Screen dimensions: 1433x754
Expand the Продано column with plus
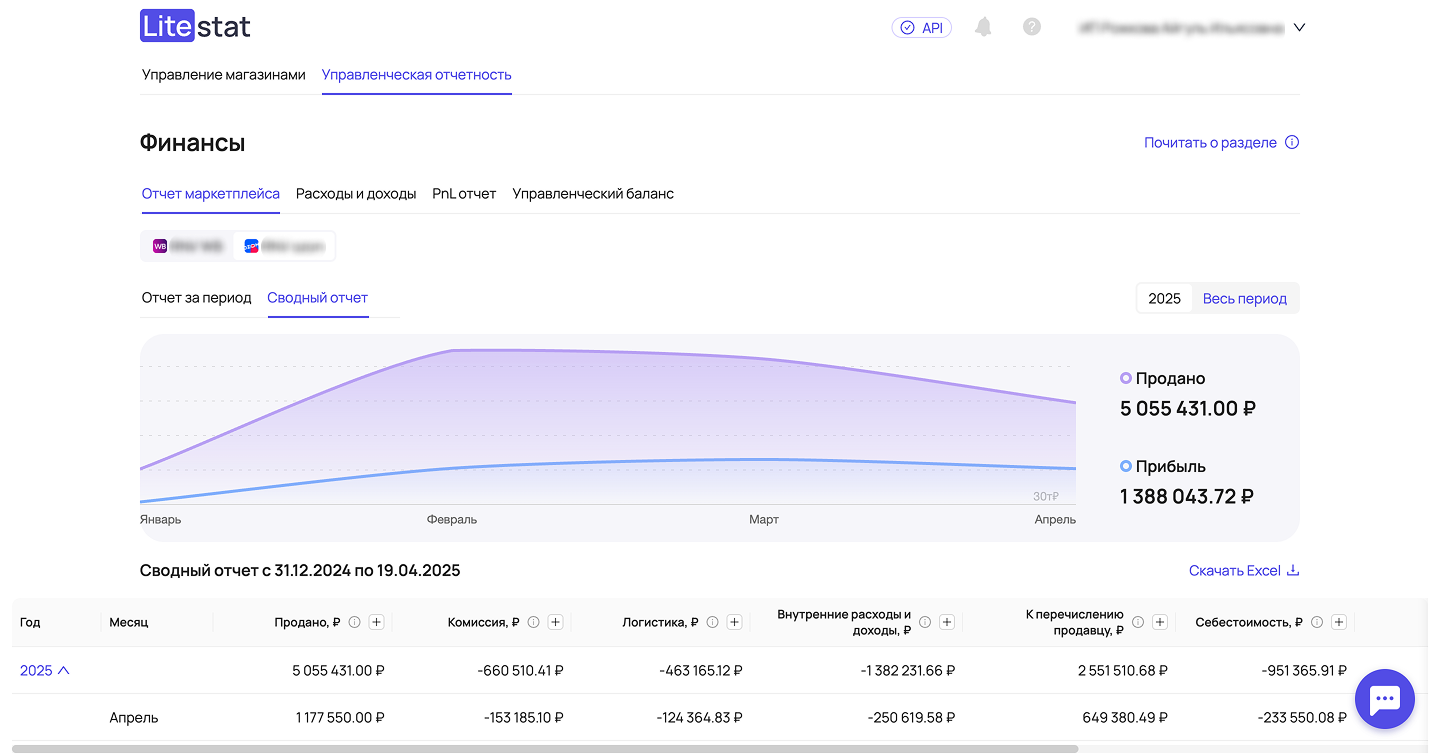pyautogui.click(x=377, y=622)
